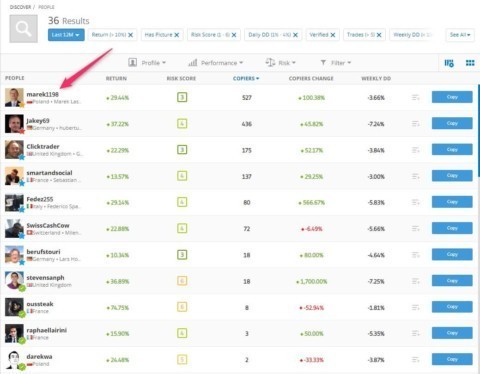The height and width of the screenshot is (374, 480).
Task: Open smartandsocial username link
Action: 49,173
